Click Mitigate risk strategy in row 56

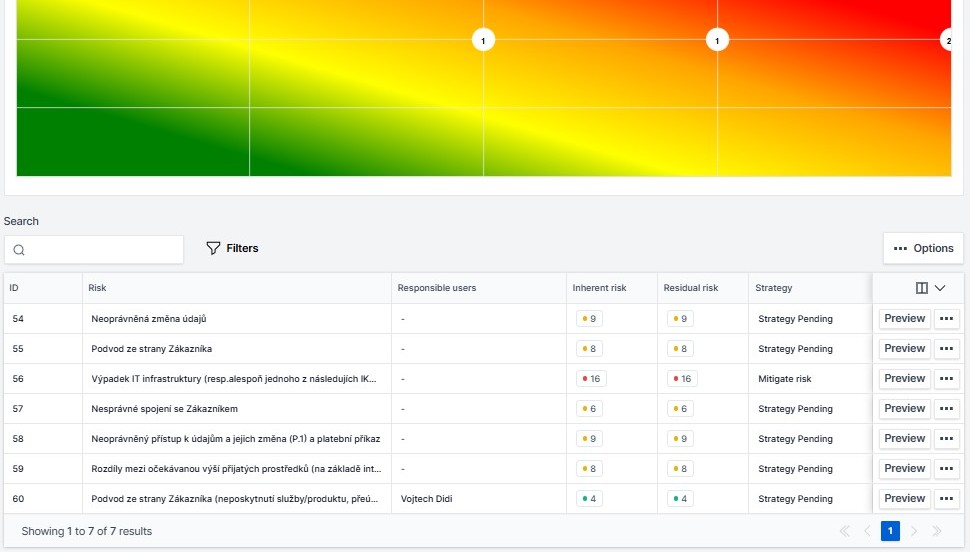pyautogui.click(x=784, y=379)
